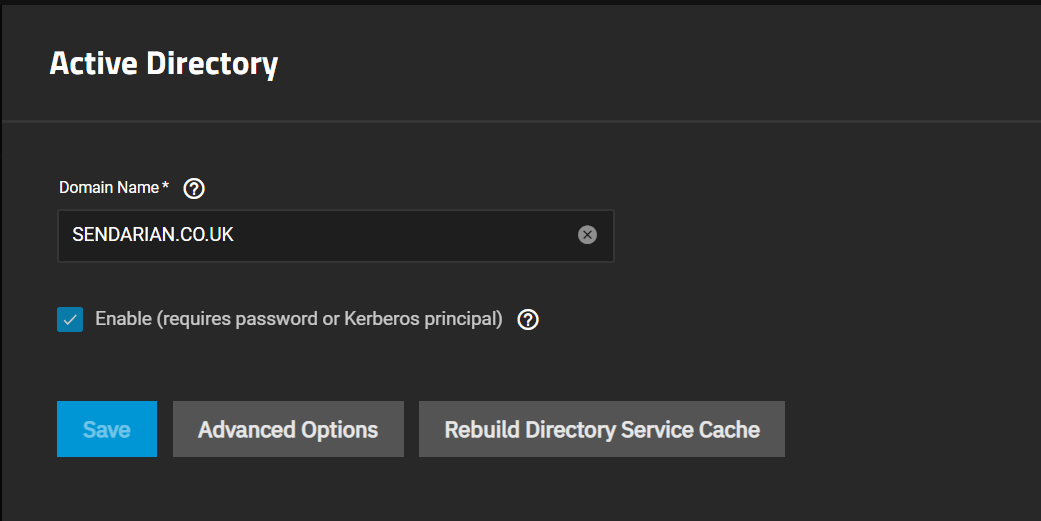Save the Active Directory settings
Screen dimensions: 1041x521
click(x=107, y=429)
